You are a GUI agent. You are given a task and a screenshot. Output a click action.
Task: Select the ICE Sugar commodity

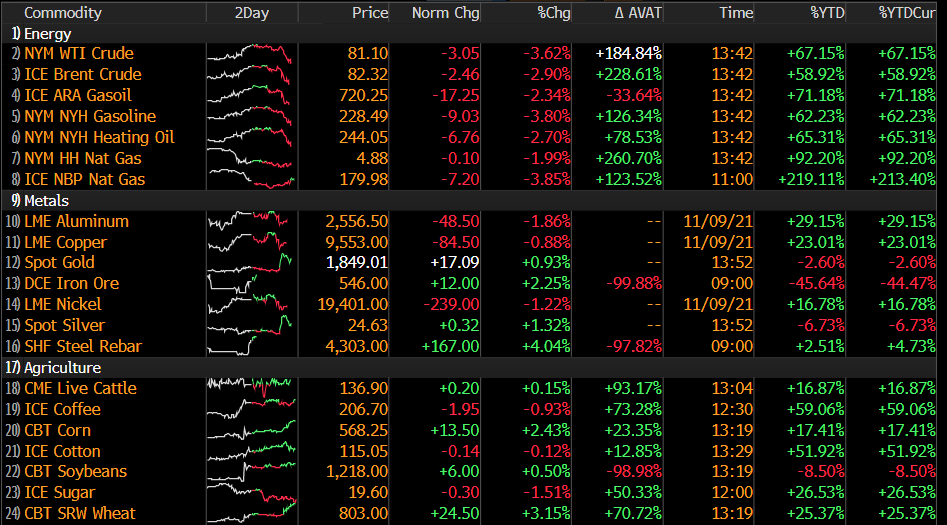click(59, 493)
